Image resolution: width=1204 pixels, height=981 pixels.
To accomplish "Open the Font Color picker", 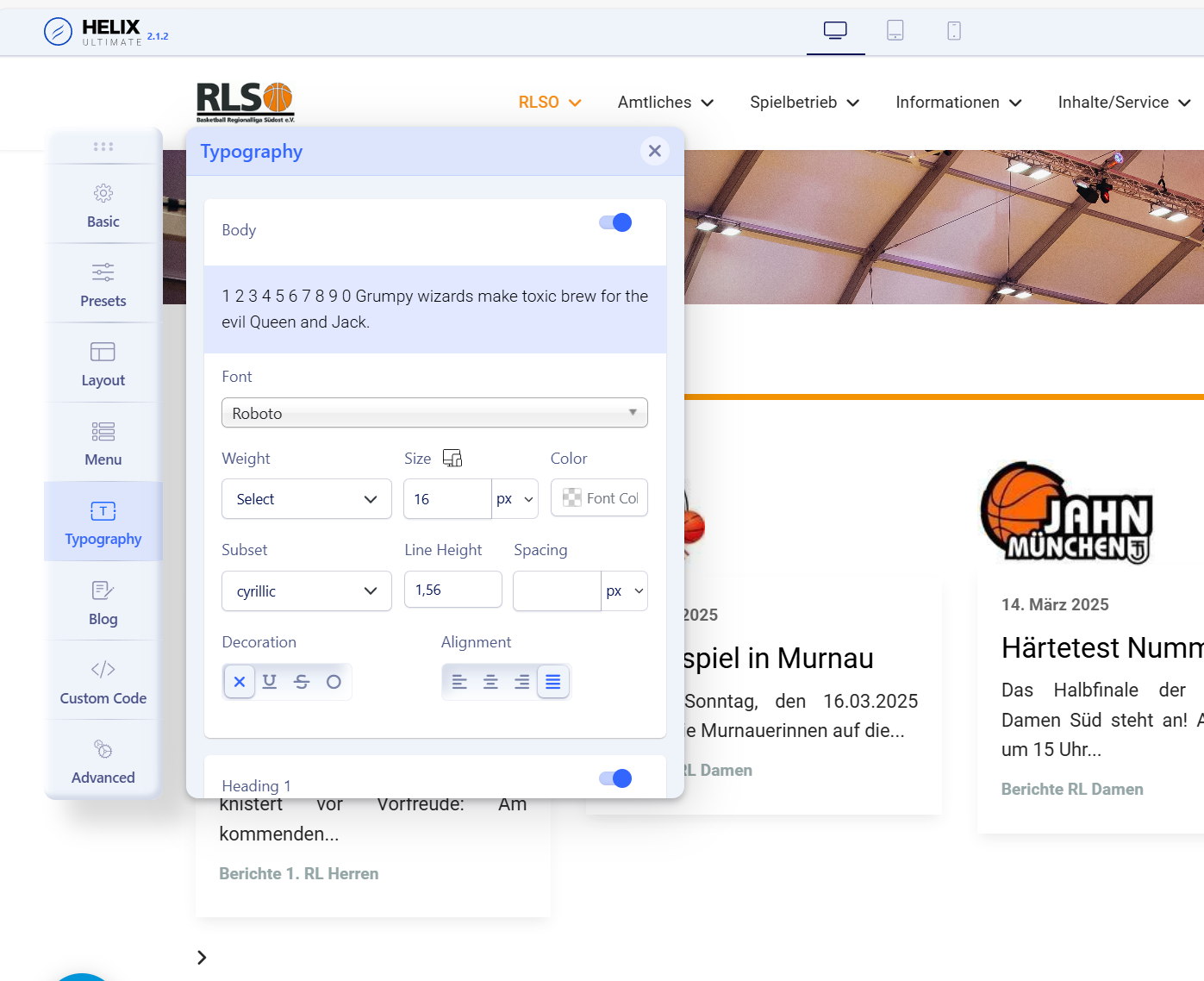I will [x=599, y=498].
